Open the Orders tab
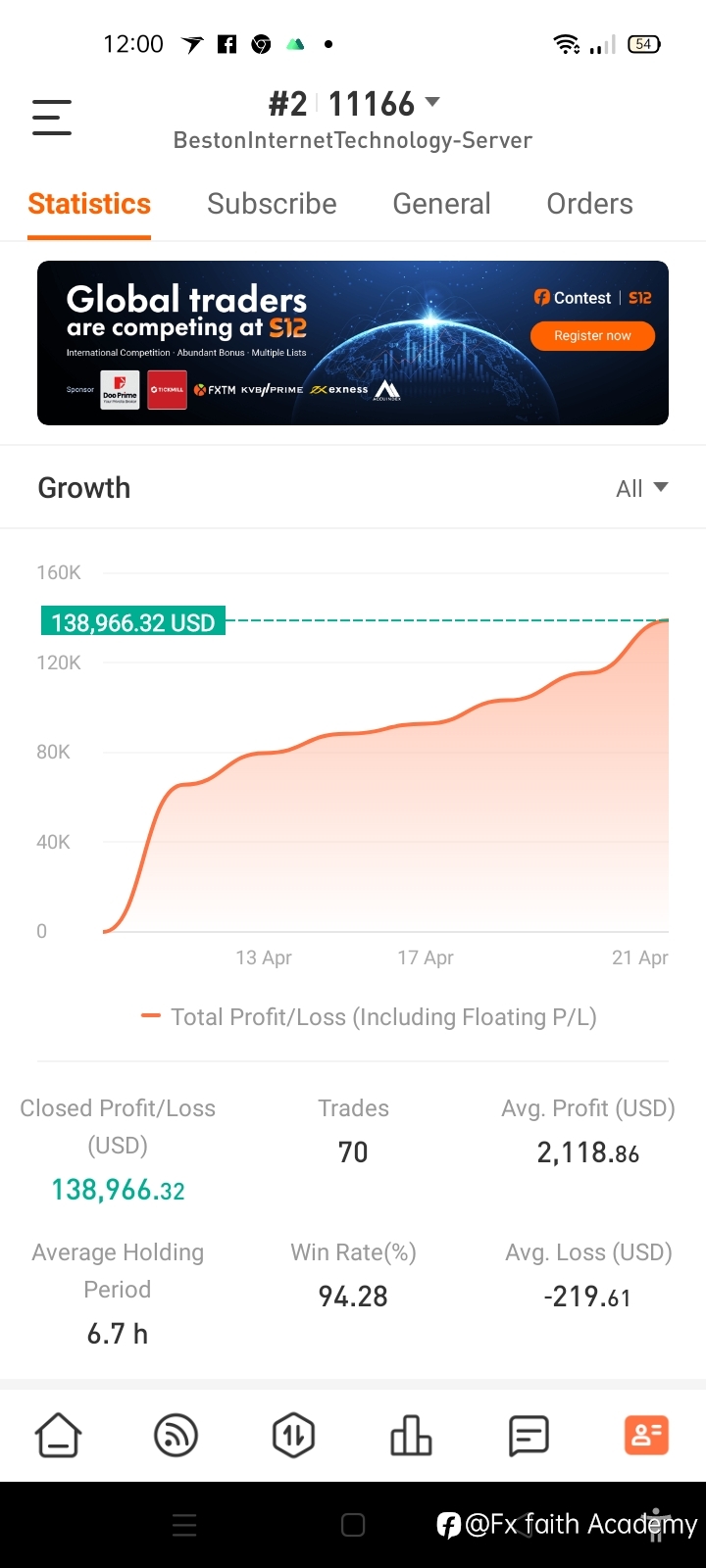 [589, 204]
